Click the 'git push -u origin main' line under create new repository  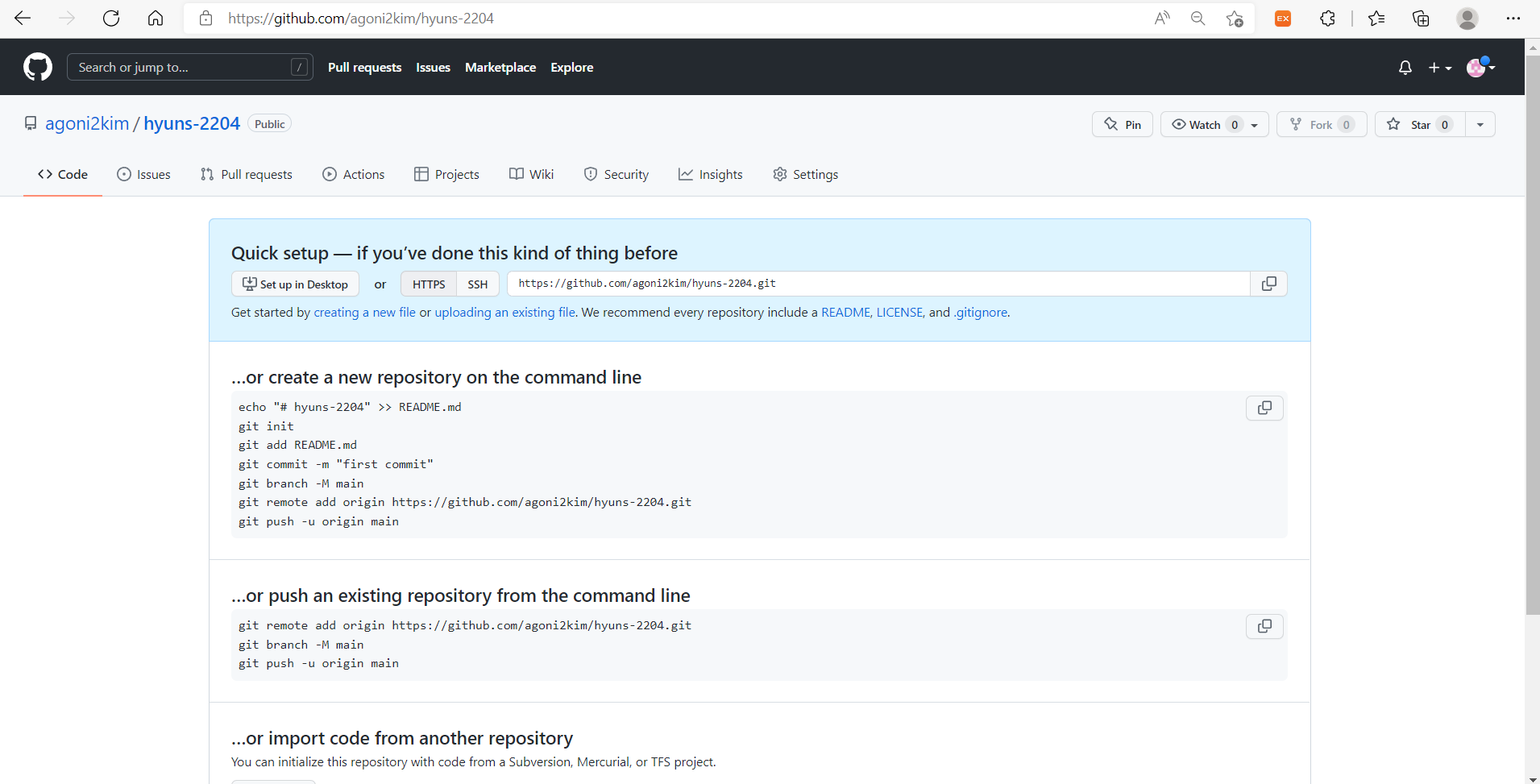tap(318, 521)
